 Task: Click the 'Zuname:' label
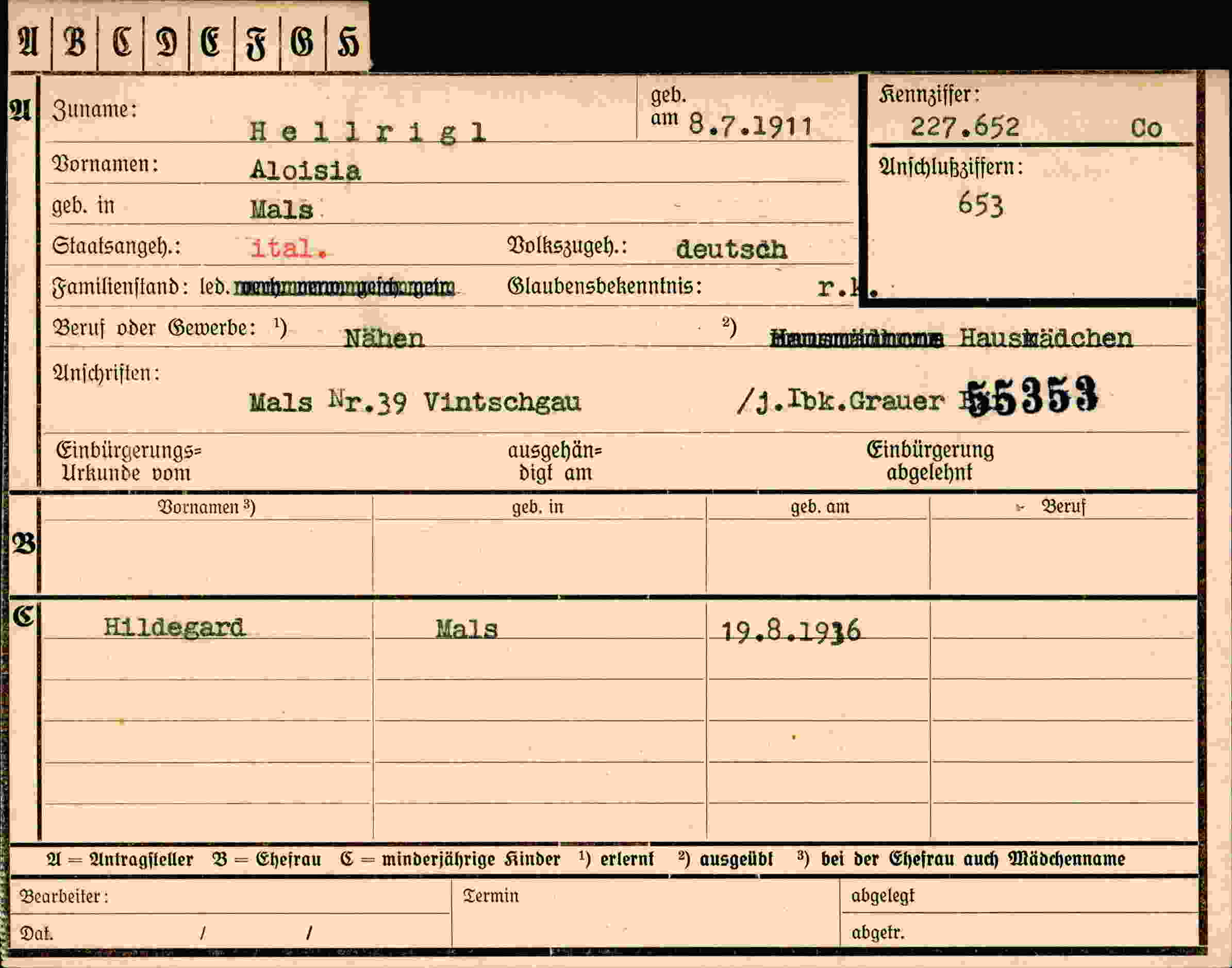coord(95,109)
